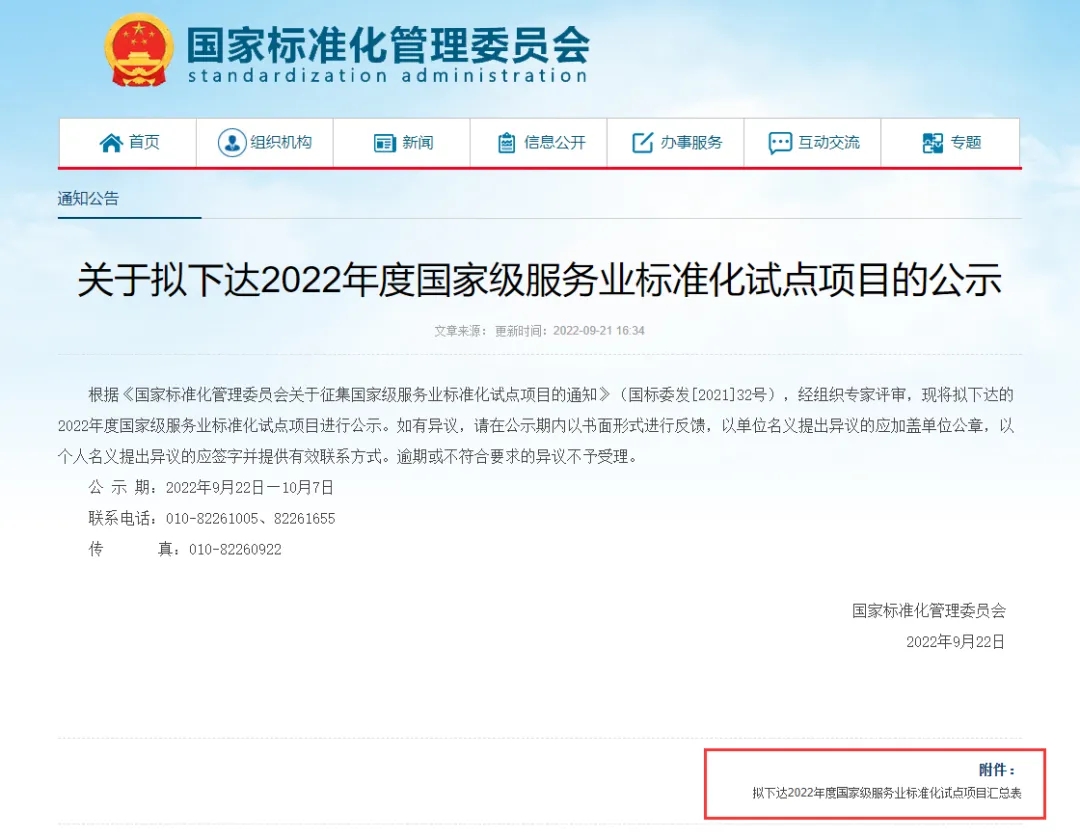The width and height of the screenshot is (1080, 838).
Task: Click the 国家标准化管理委员会 site title
Action: [x=388, y=45]
